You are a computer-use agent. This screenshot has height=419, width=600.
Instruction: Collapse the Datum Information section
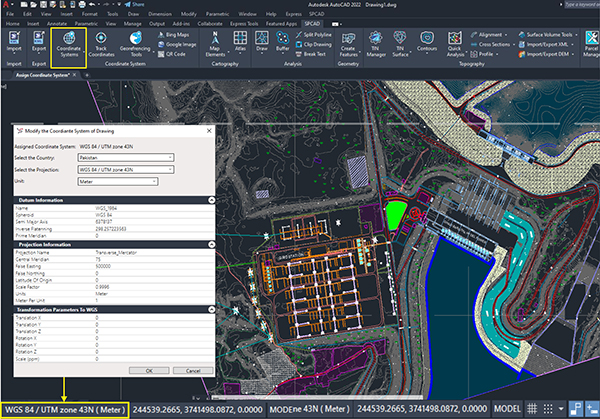(212, 200)
